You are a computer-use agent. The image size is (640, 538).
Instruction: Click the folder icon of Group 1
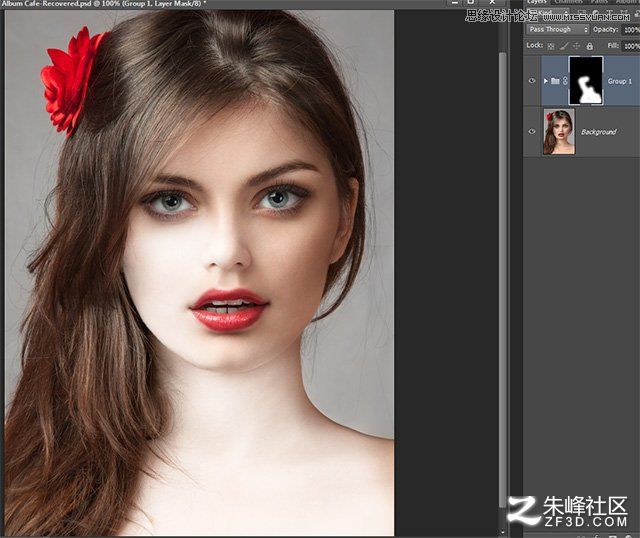coord(555,81)
